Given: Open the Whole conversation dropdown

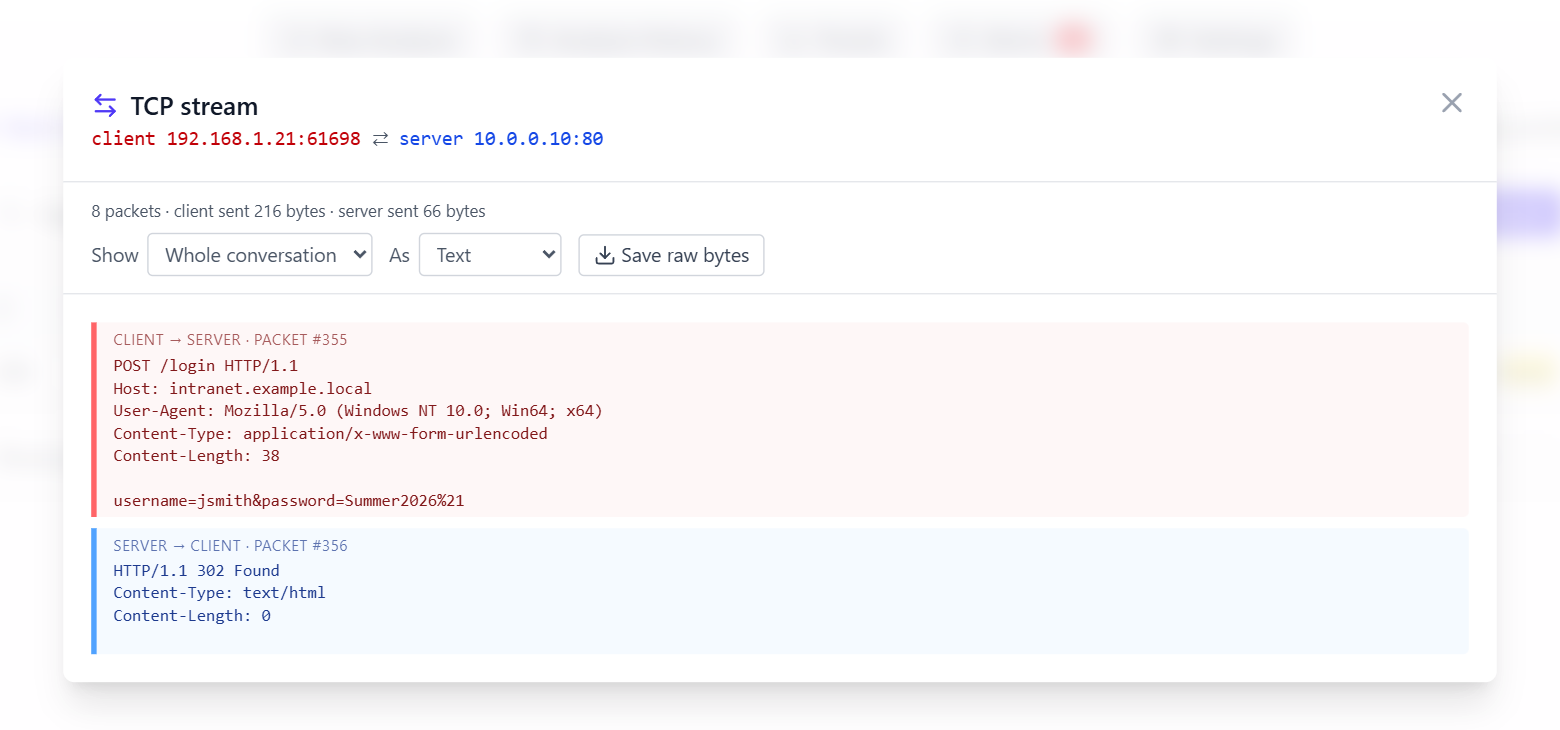Looking at the screenshot, I should pos(260,255).
